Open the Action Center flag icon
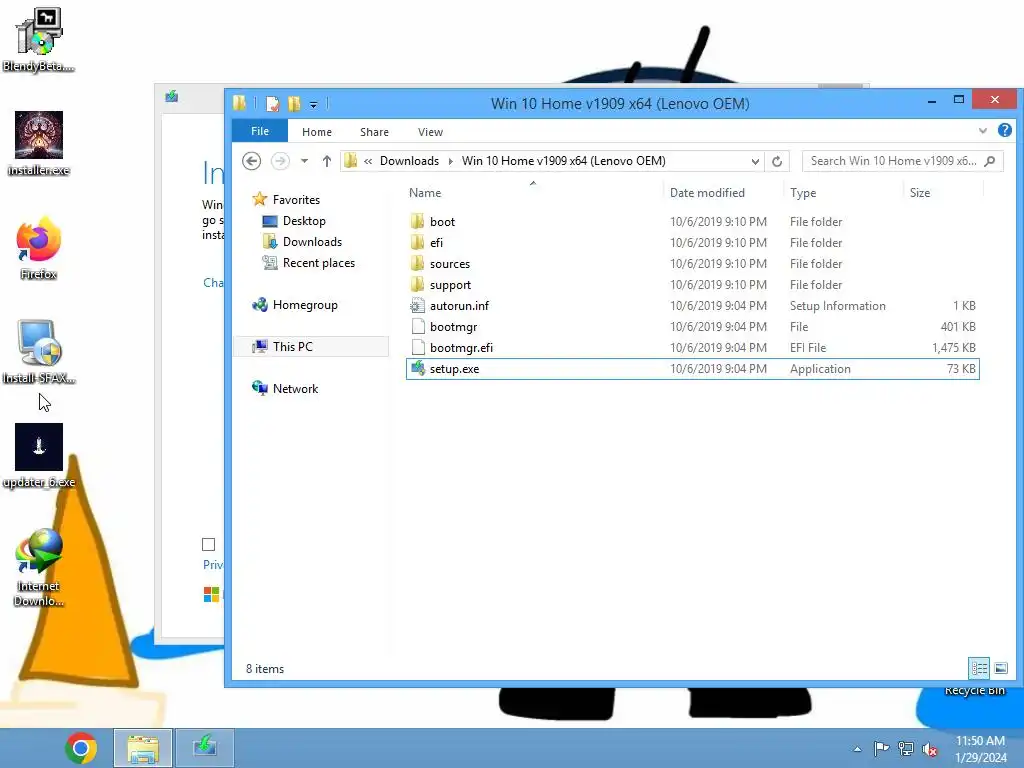The height and width of the screenshot is (768, 1024). [881, 748]
